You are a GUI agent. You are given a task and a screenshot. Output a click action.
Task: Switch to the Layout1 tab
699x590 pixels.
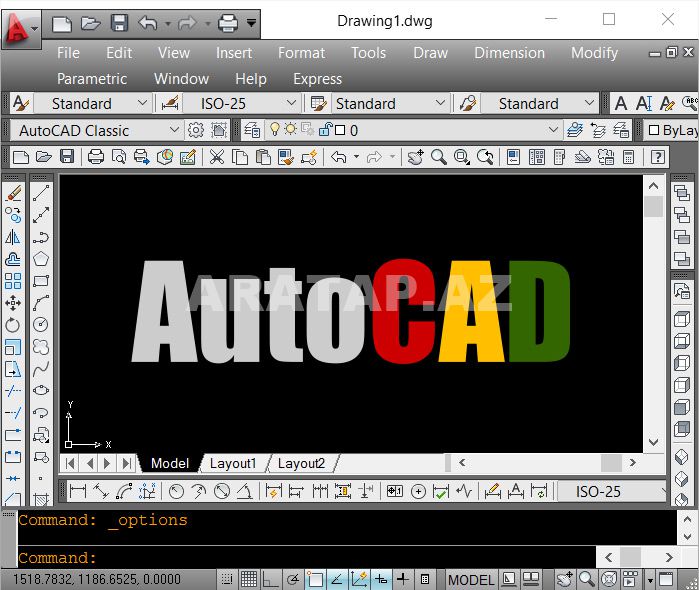coord(233,463)
